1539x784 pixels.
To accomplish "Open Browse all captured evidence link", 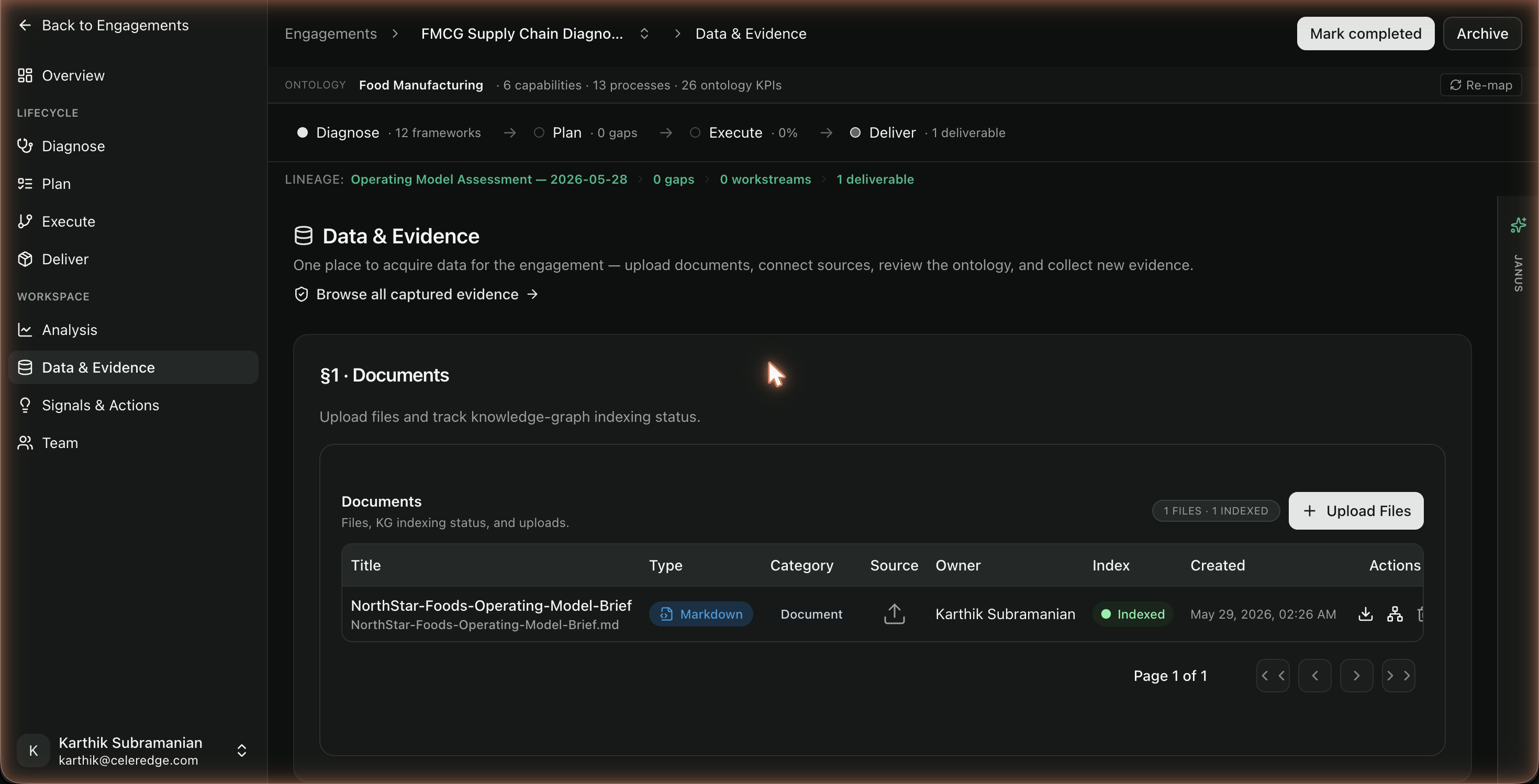I will tap(416, 294).
